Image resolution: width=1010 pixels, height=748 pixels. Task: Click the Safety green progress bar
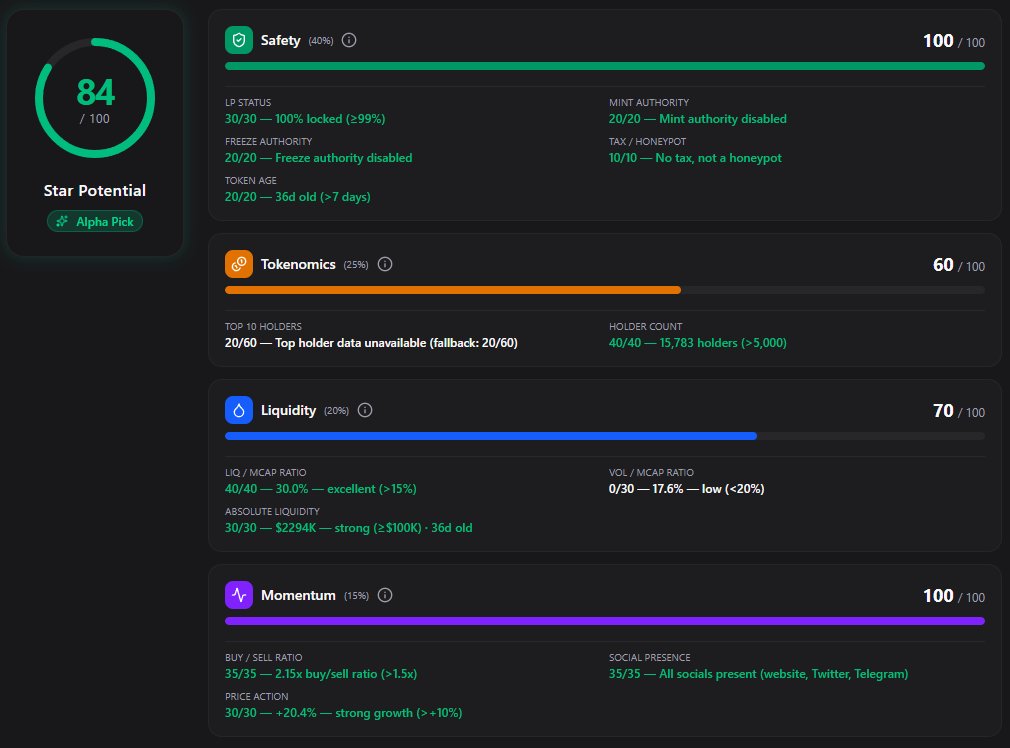[x=604, y=66]
